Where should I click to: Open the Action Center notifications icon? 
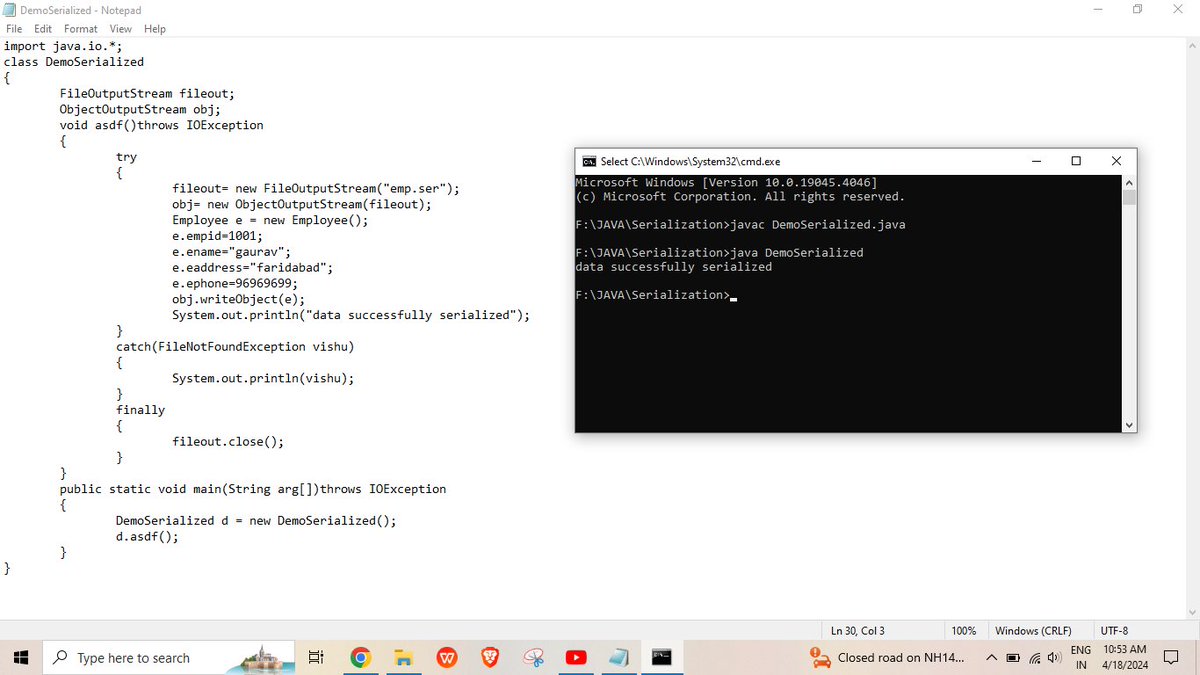1172,657
